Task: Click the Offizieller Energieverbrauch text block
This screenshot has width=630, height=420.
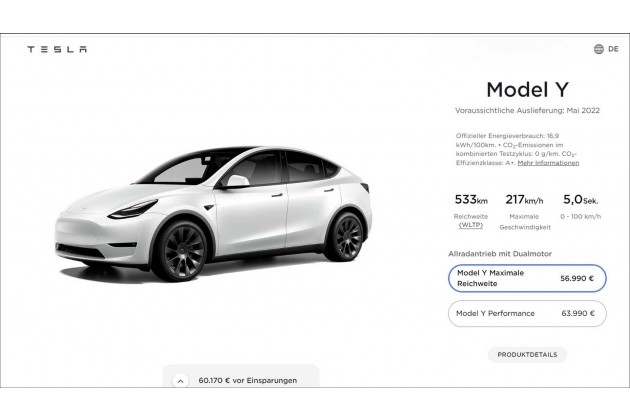Action: [x=520, y=146]
